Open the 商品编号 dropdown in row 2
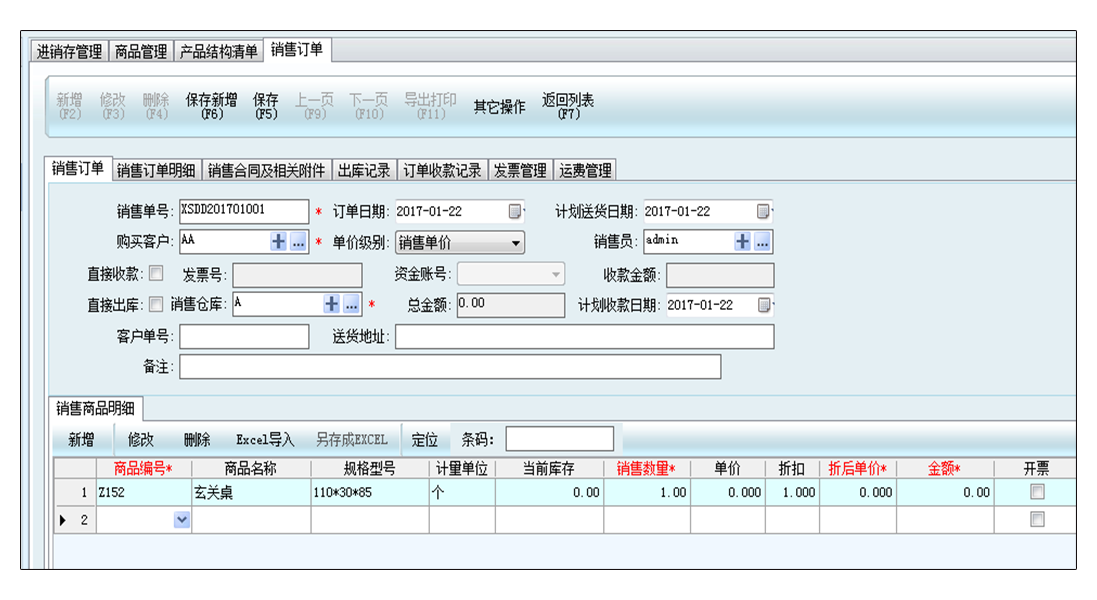This screenshot has width=1097, height=600. (x=181, y=520)
